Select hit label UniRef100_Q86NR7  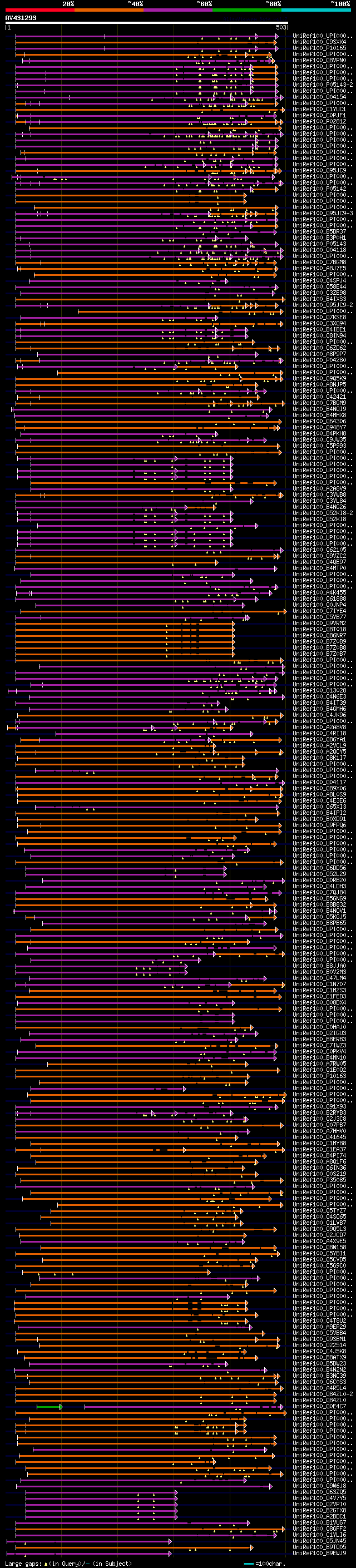(319, 635)
